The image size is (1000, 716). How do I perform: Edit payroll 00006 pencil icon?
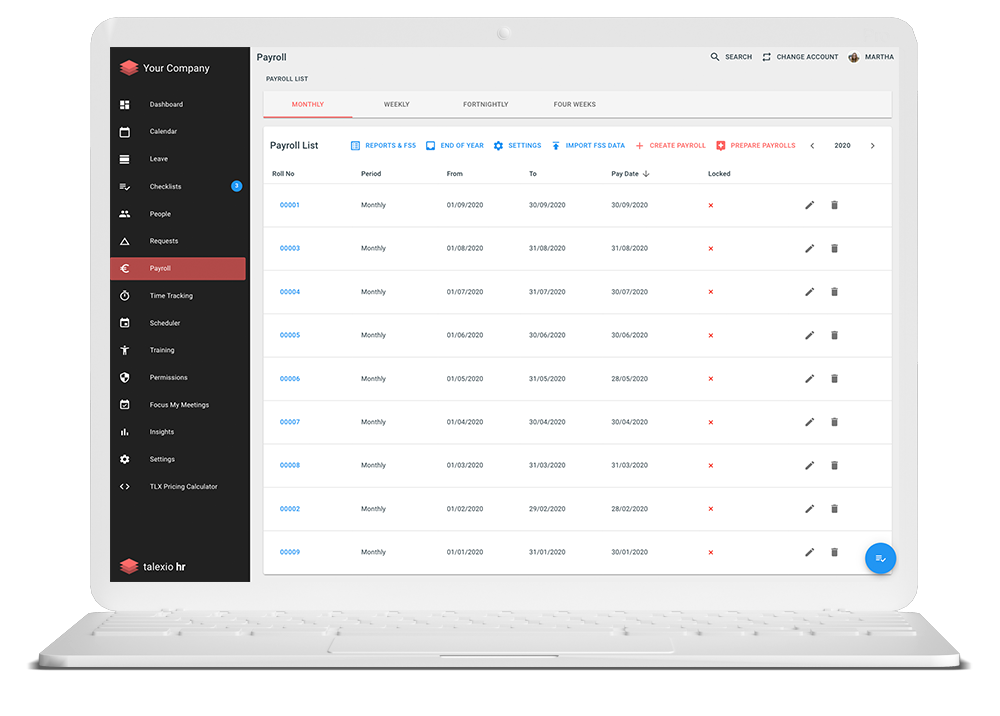pyautogui.click(x=809, y=379)
